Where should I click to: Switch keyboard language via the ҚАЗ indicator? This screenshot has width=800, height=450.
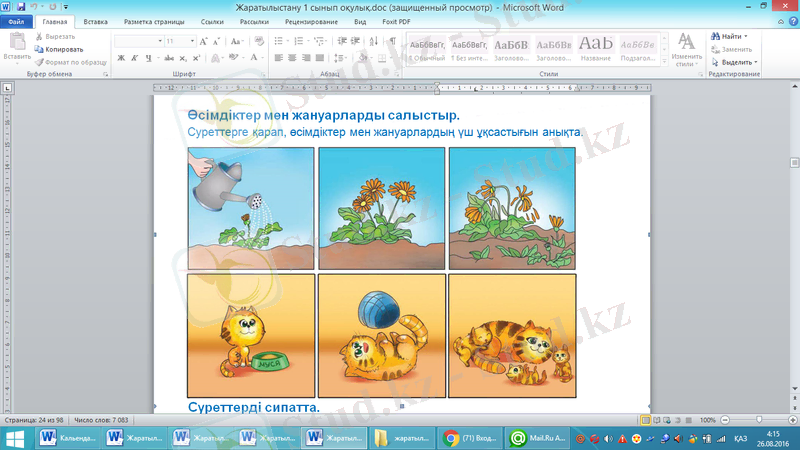740,438
